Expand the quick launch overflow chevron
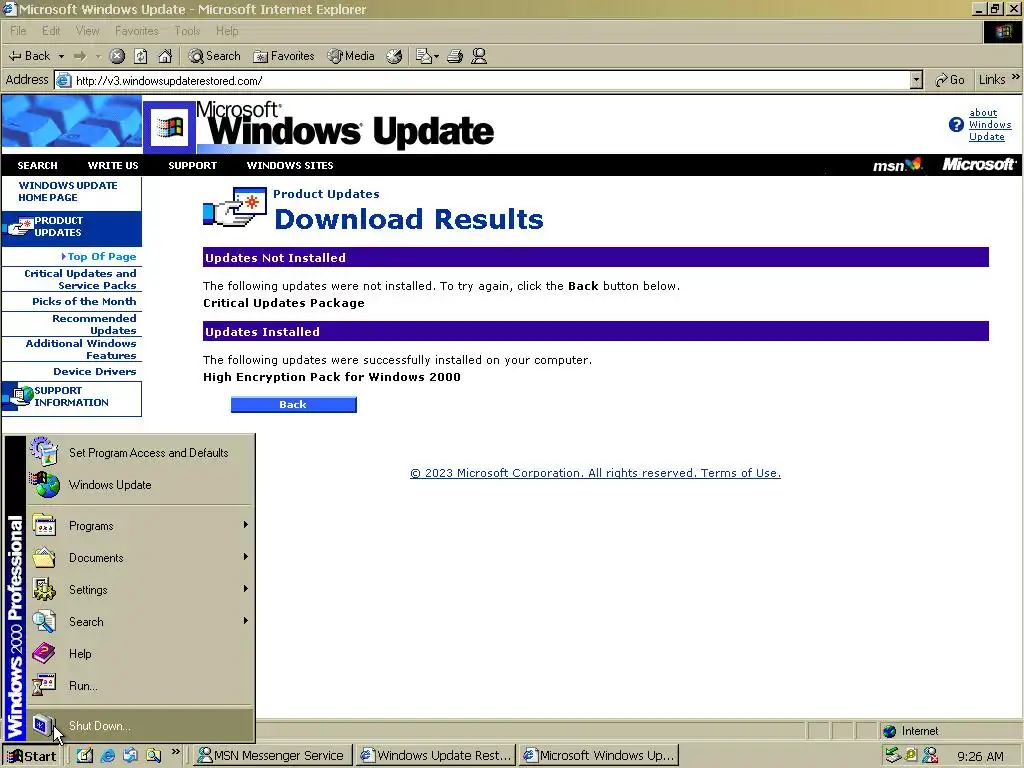 point(176,752)
